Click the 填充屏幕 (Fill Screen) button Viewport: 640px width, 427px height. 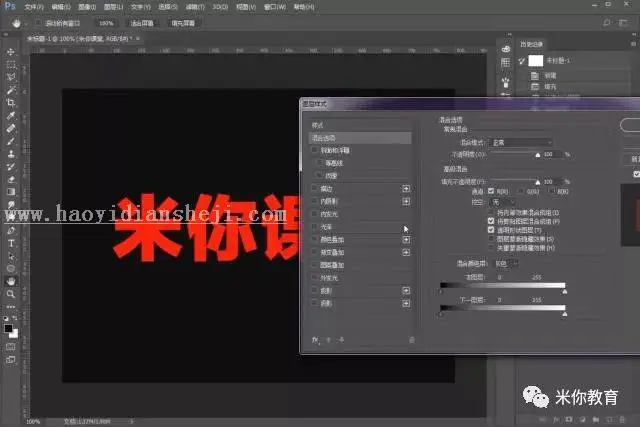pos(183,23)
